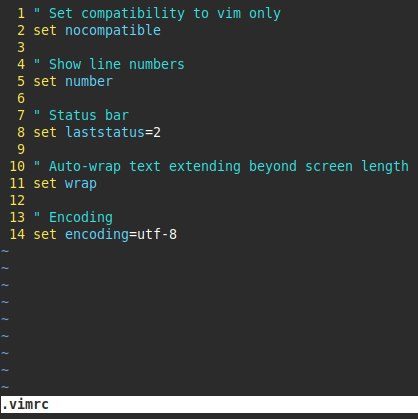Place cursor on 'nocompatible' in line 2
The width and height of the screenshot is (418, 419).
(x=113, y=30)
